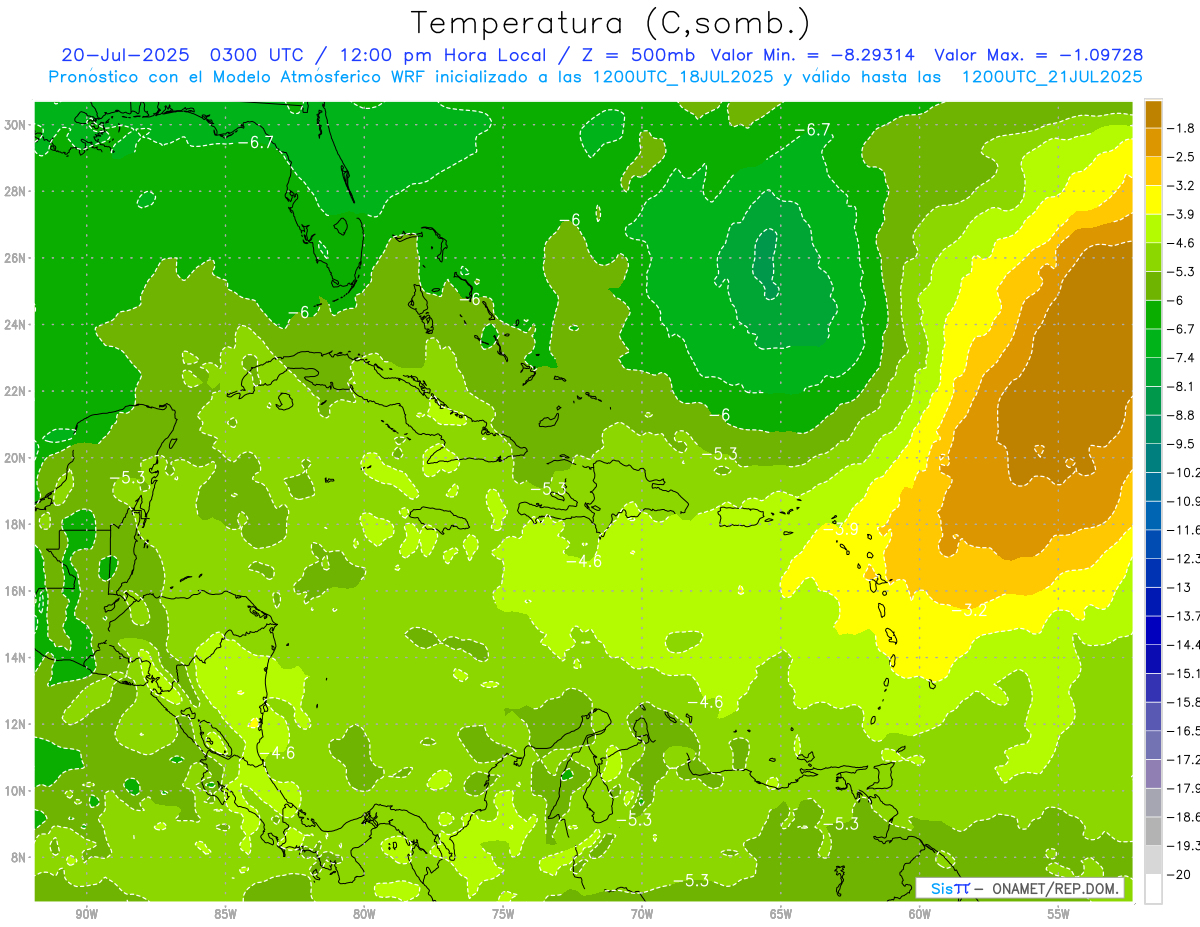This screenshot has height=927, width=1200.
Task: Click the white swatch below -20 in colorbar
Action: coord(1153,889)
